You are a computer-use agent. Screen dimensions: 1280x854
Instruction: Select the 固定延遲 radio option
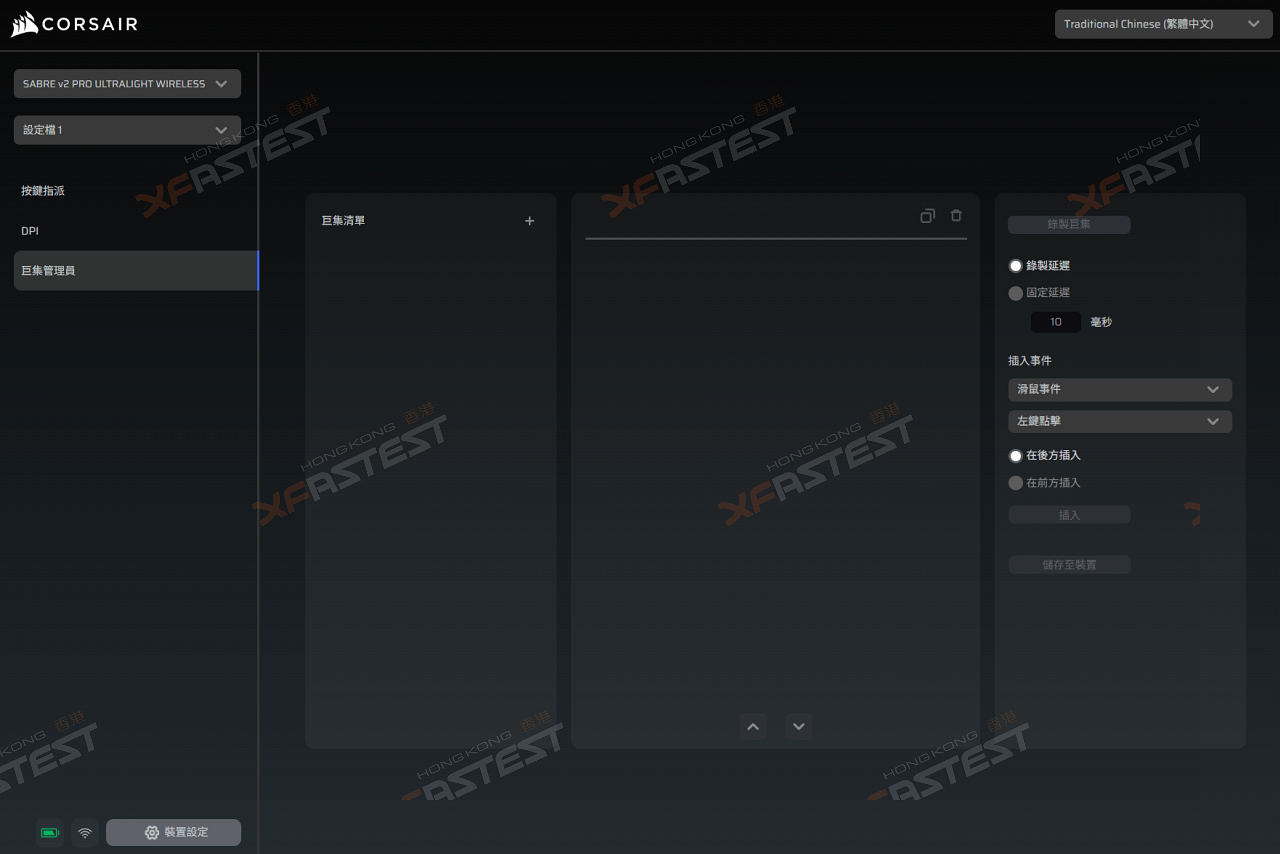tap(1016, 293)
